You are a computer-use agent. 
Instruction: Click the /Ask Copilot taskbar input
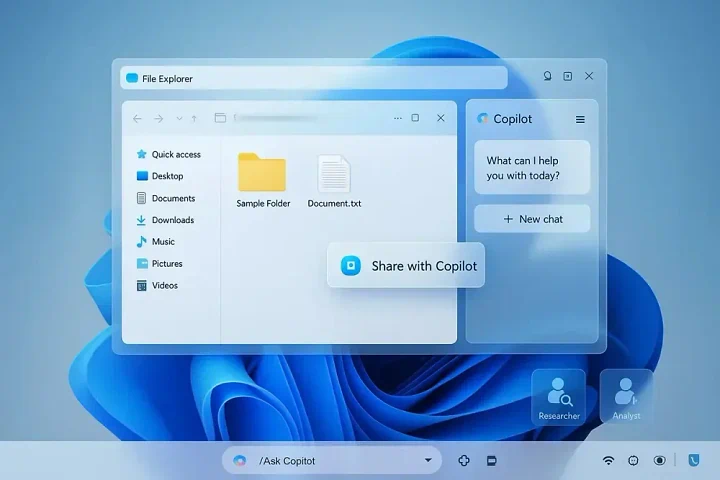click(x=332, y=460)
